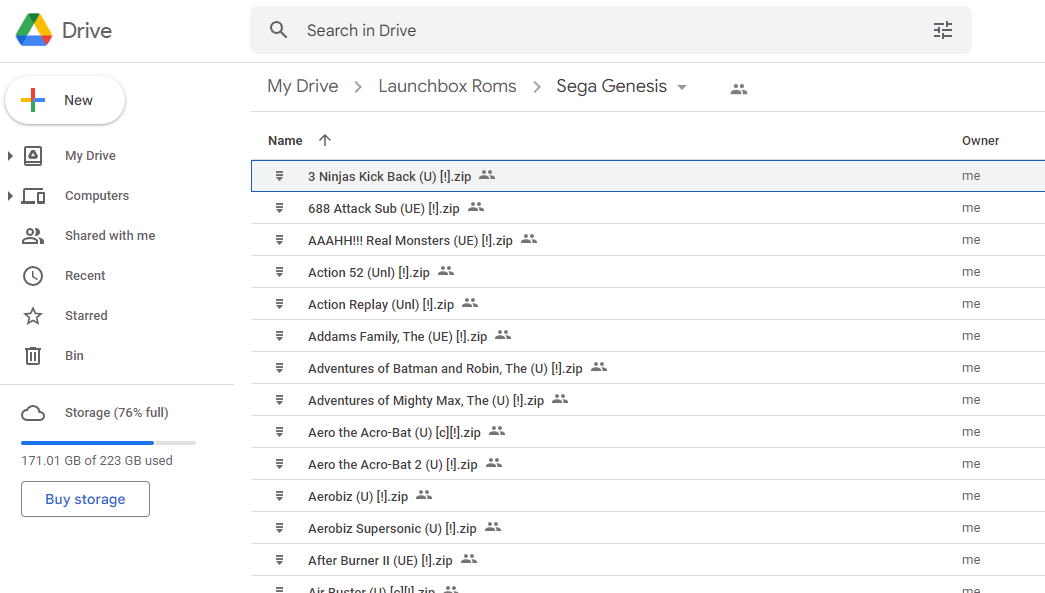Image resolution: width=1045 pixels, height=593 pixels.
Task: Click Storage (76% full) link
Action: pos(117,413)
